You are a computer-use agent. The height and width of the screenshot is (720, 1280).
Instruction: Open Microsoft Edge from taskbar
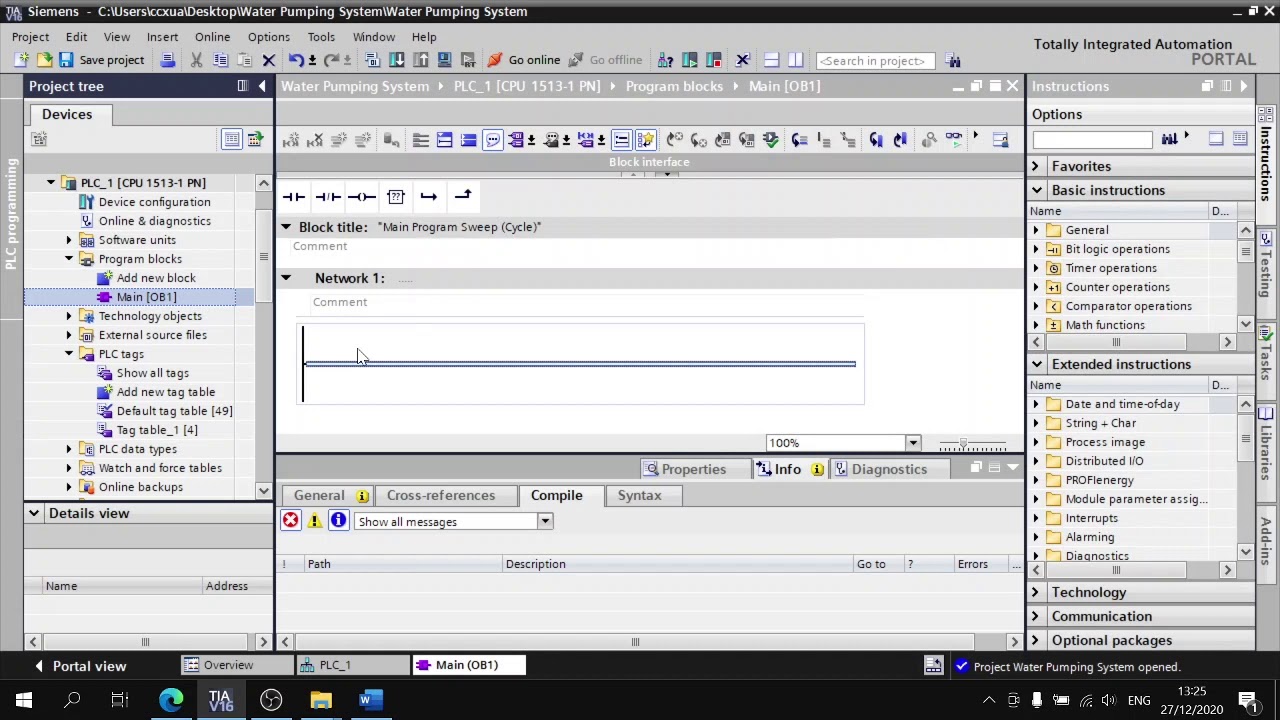(171, 700)
